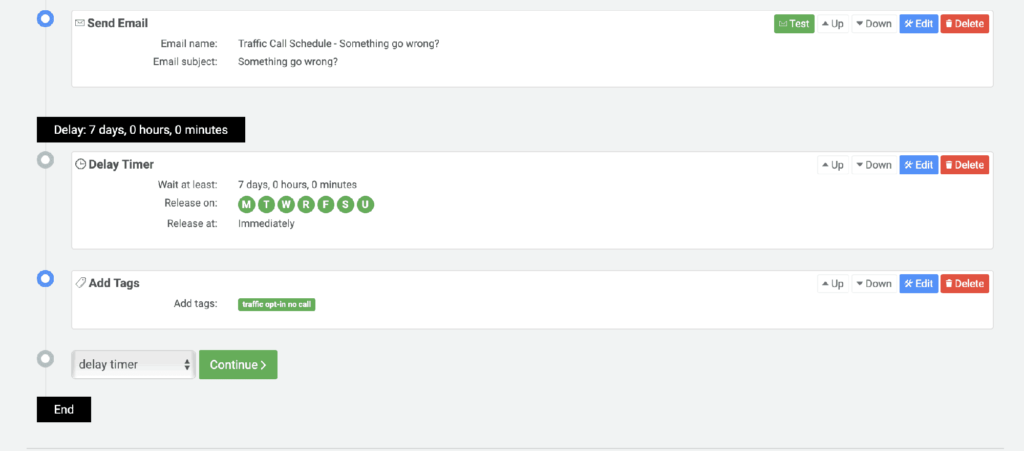Move the Delay Timer step Up
Viewport: 1024px width, 451px height.
click(x=833, y=165)
